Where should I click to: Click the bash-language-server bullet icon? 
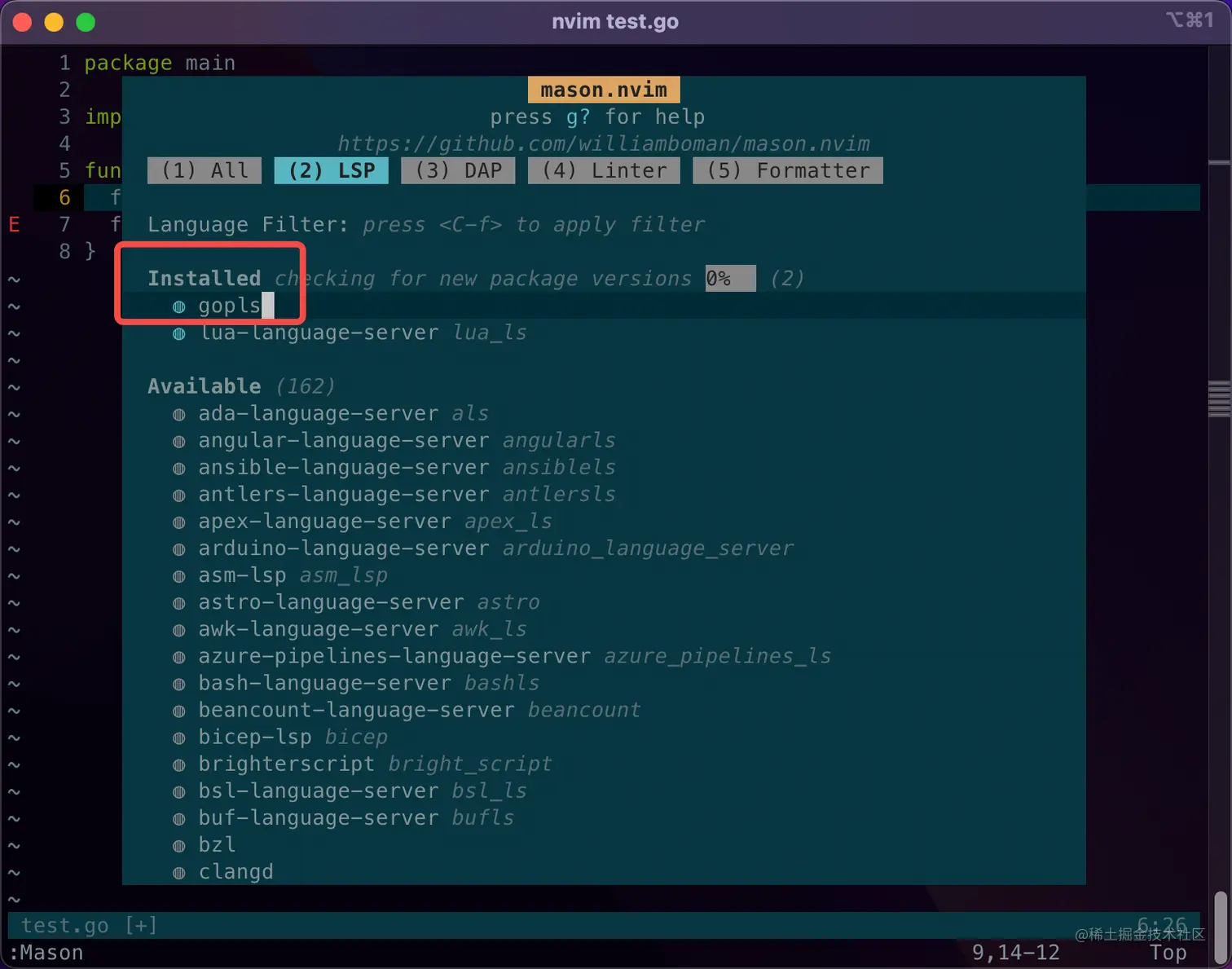(x=179, y=684)
